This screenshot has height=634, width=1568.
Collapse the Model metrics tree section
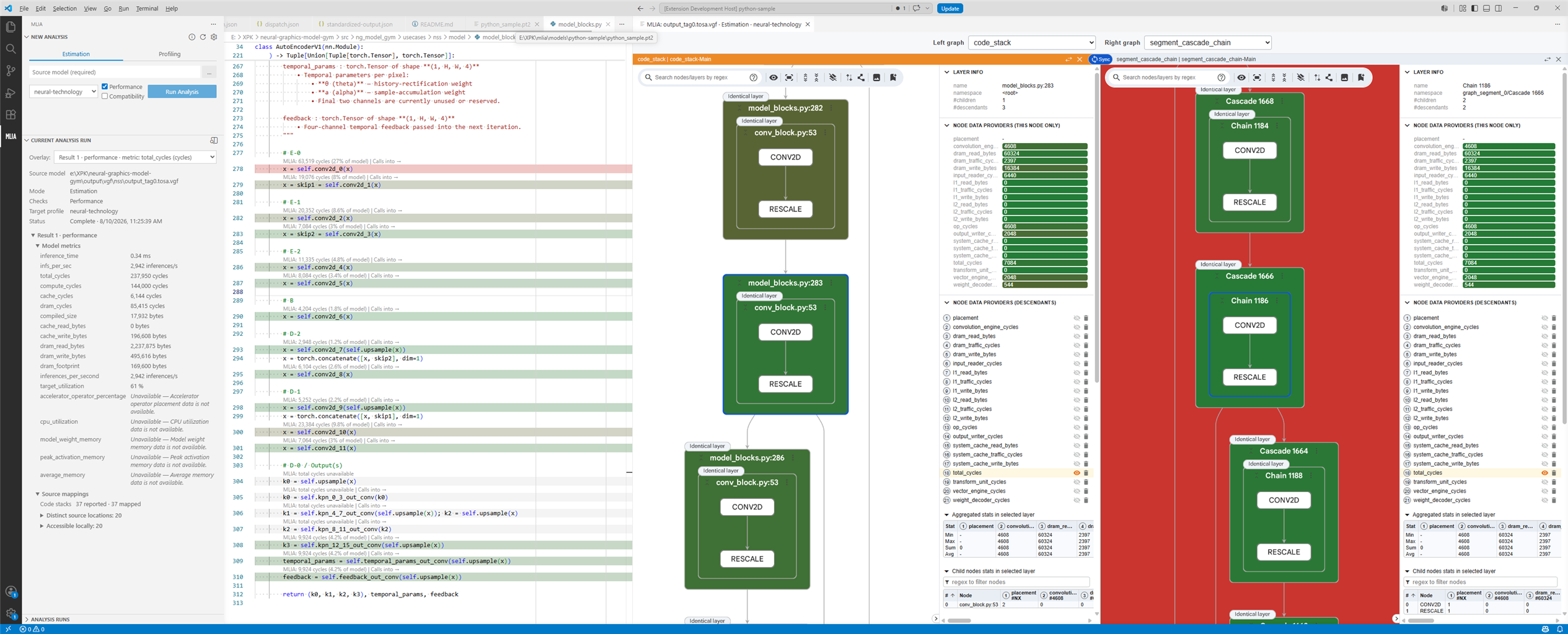38,246
